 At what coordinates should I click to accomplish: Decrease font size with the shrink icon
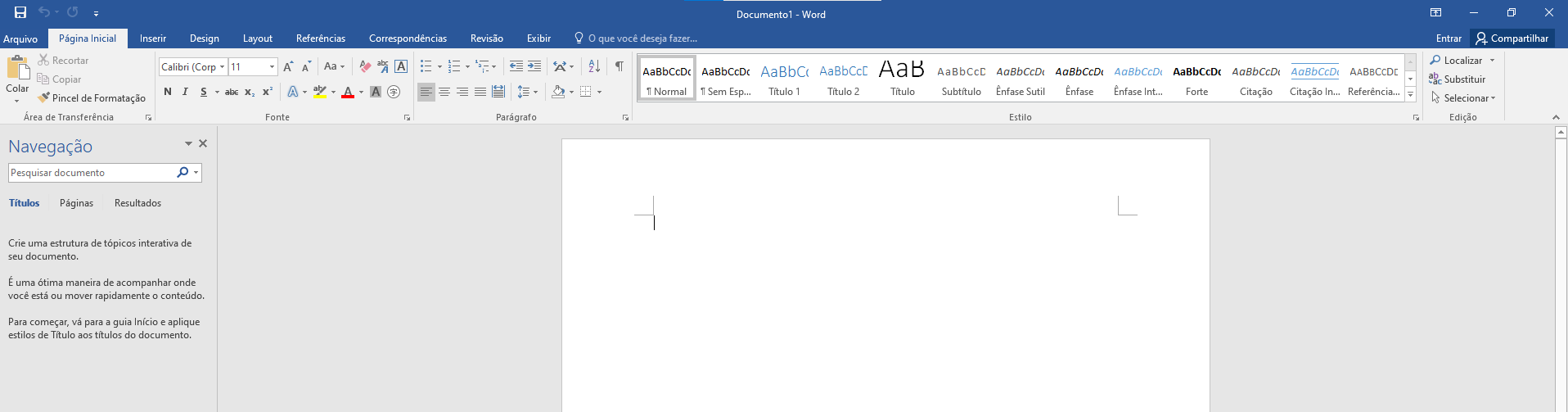click(306, 67)
